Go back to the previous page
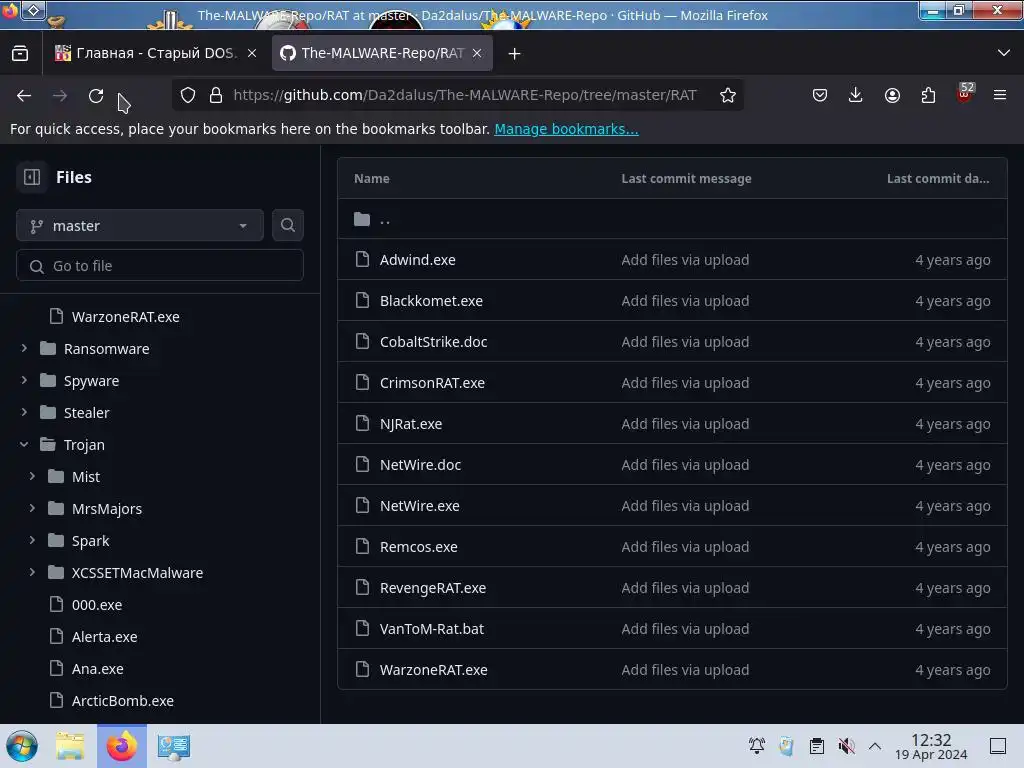 click(x=24, y=95)
